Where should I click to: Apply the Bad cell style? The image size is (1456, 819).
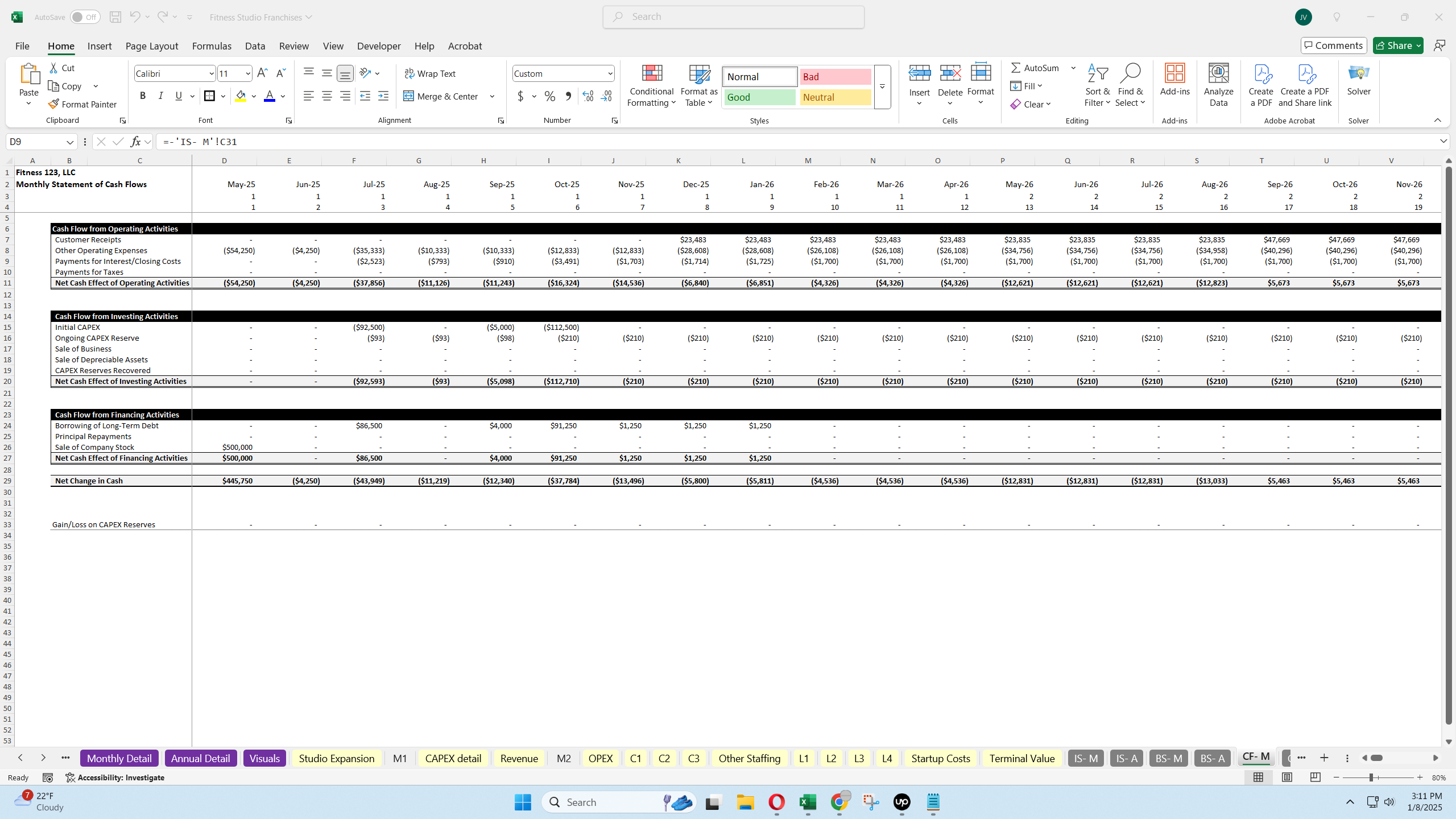click(835, 77)
